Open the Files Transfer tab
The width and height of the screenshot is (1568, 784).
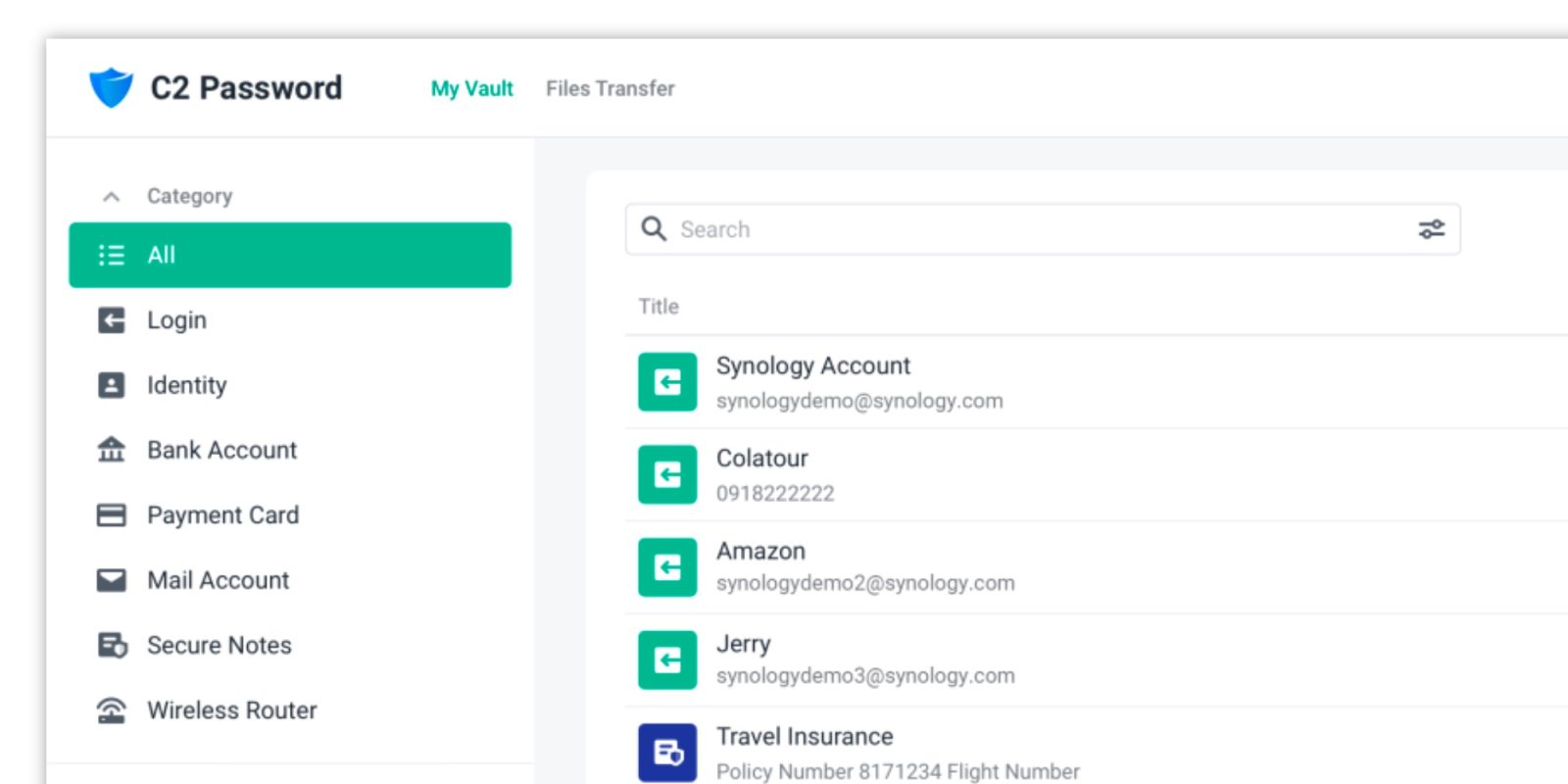point(610,88)
